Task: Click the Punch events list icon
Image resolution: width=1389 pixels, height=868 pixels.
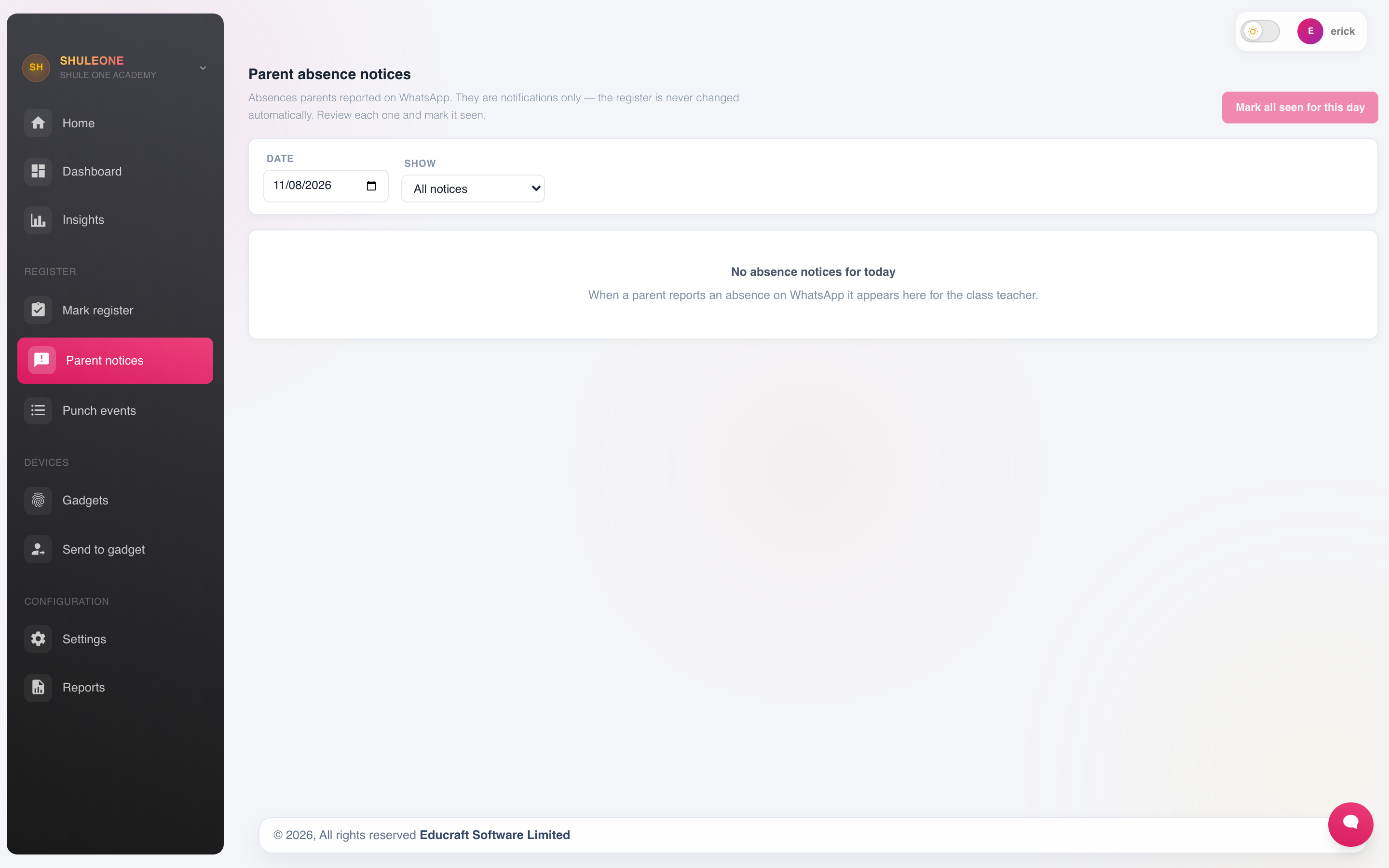Action: click(x=38, y=410)
